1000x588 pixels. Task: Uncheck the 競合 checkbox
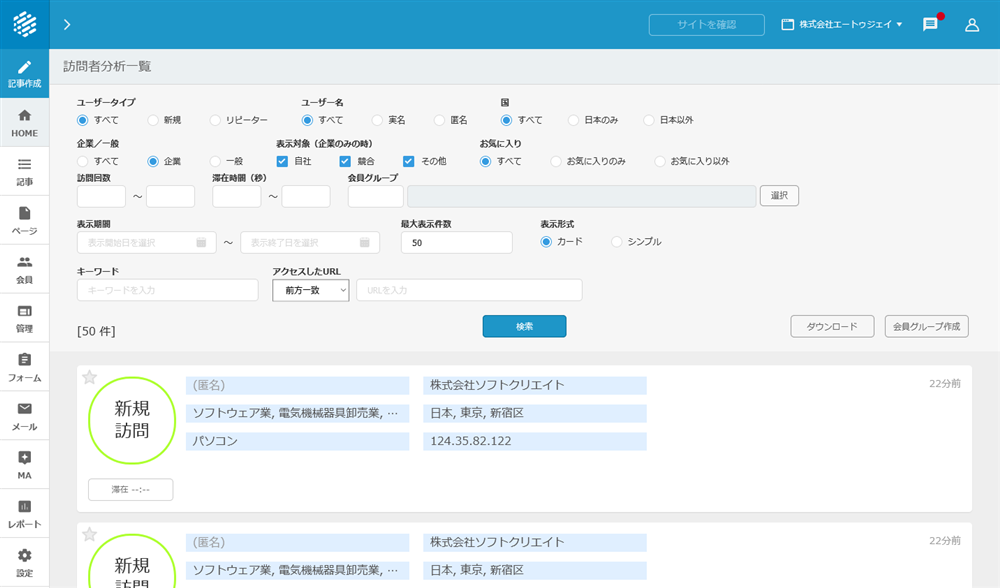tap(345, 161)
